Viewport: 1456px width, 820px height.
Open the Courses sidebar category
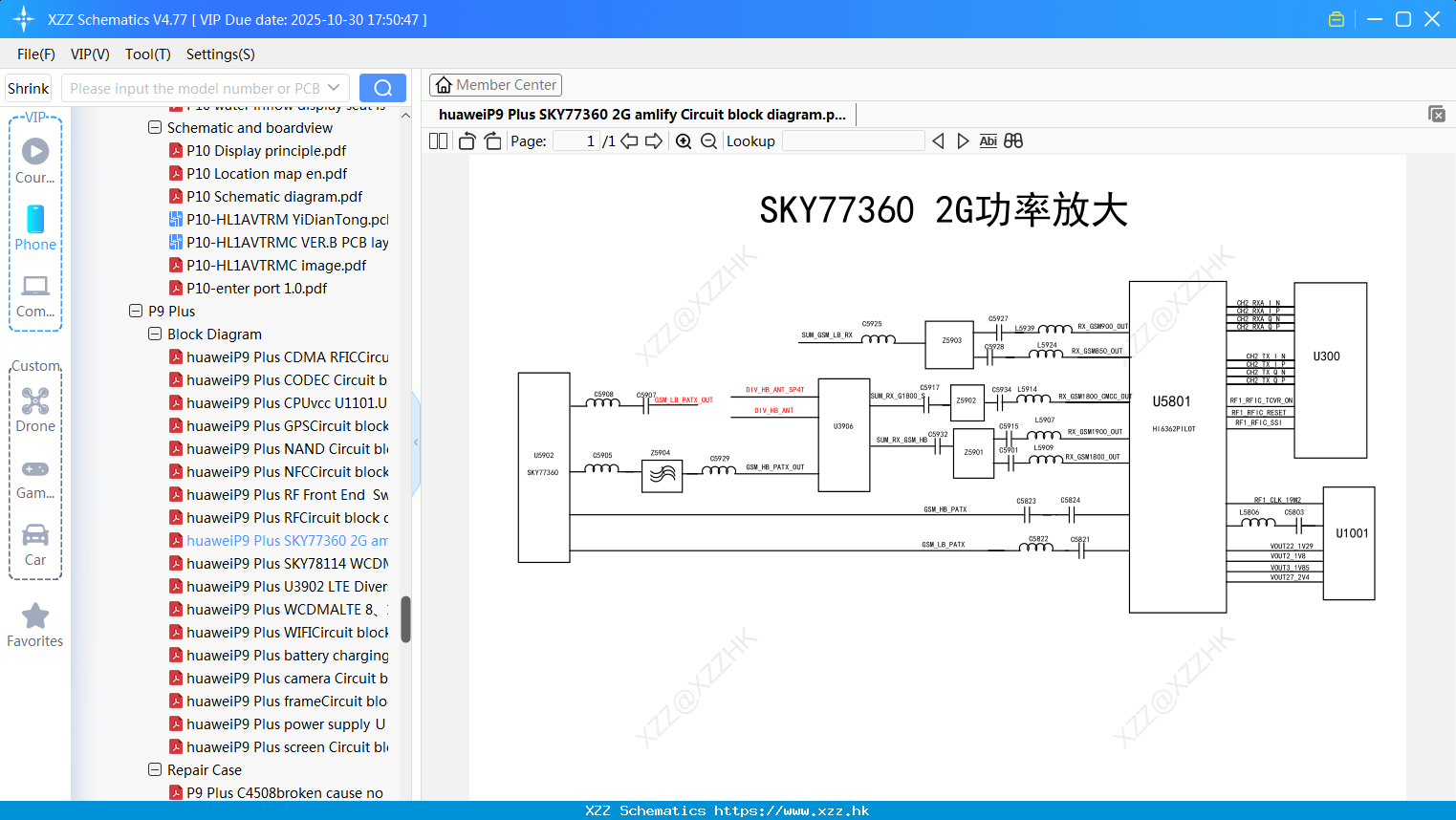(x=35, y=161)
